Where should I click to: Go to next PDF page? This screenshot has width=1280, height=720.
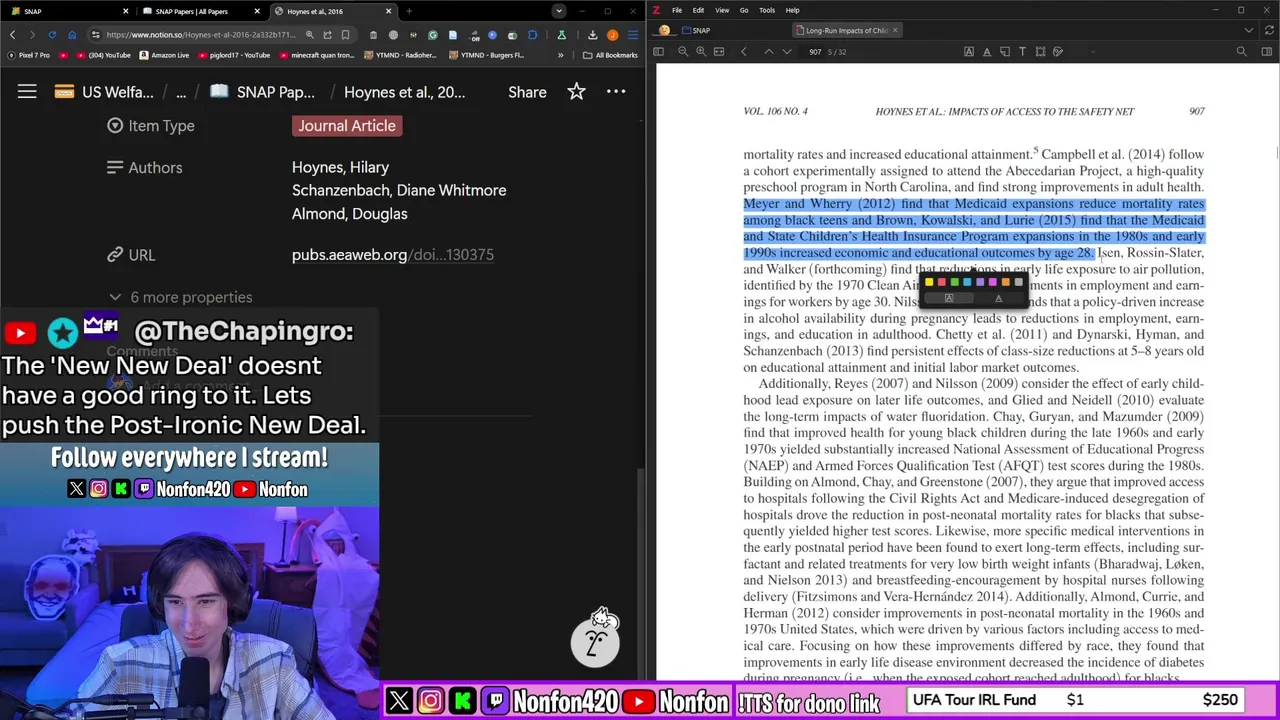pos(787,51)
